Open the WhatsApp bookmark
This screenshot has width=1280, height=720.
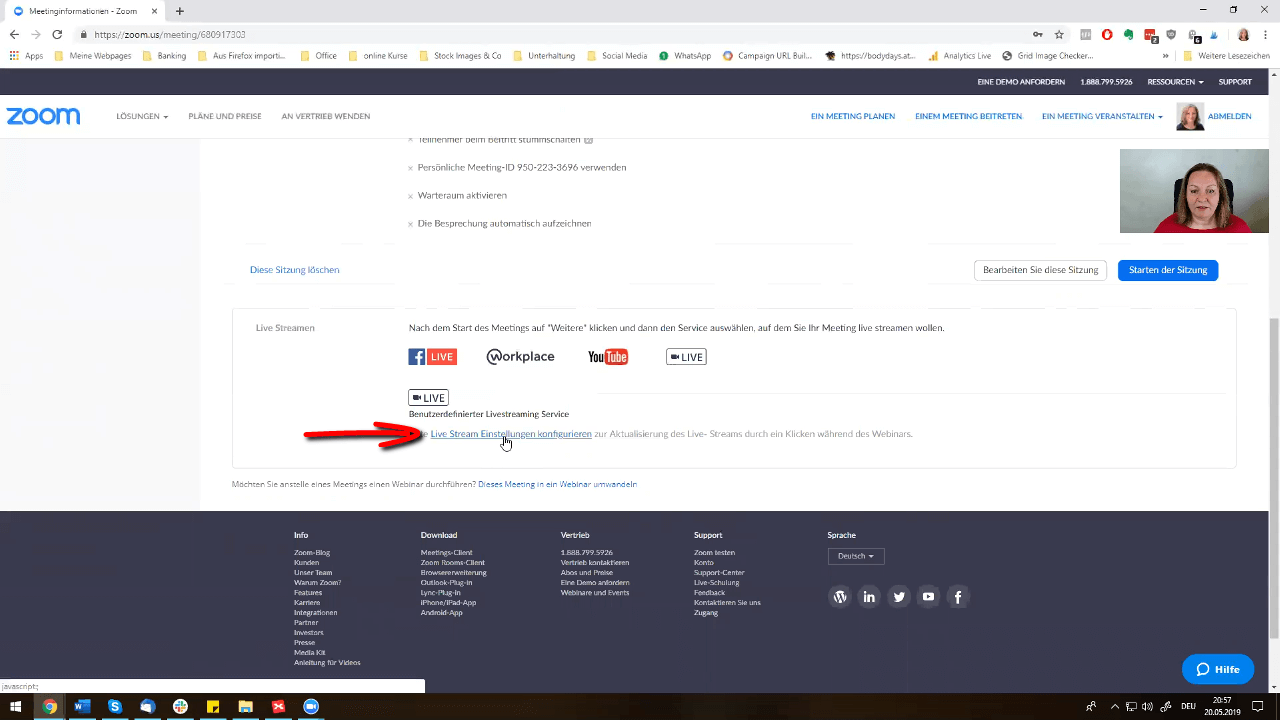pos(685,56)
